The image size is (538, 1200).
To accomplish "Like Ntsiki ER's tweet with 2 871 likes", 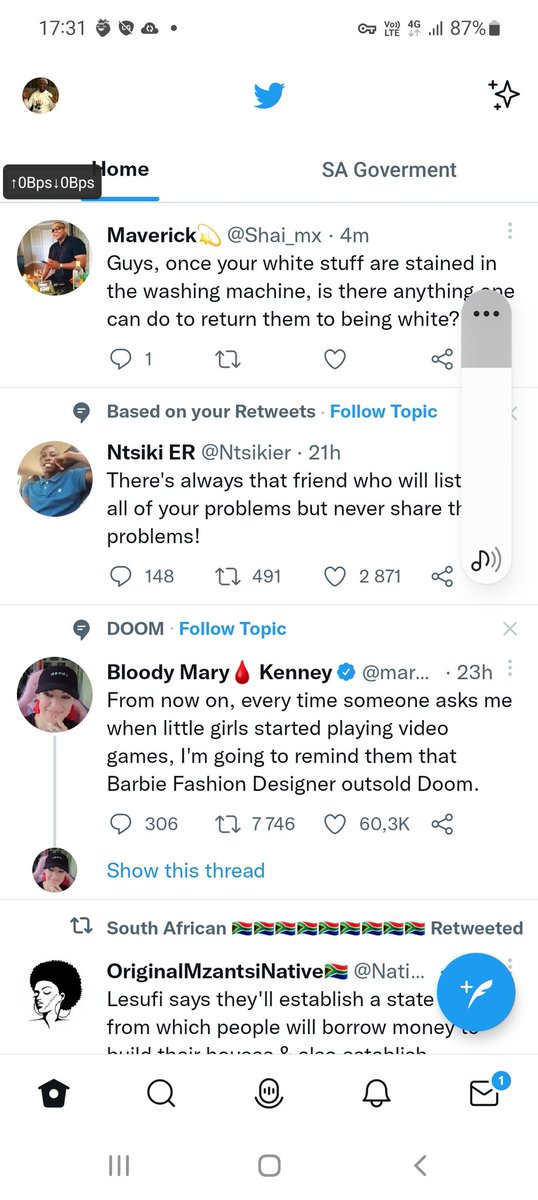I will (335, 576).
